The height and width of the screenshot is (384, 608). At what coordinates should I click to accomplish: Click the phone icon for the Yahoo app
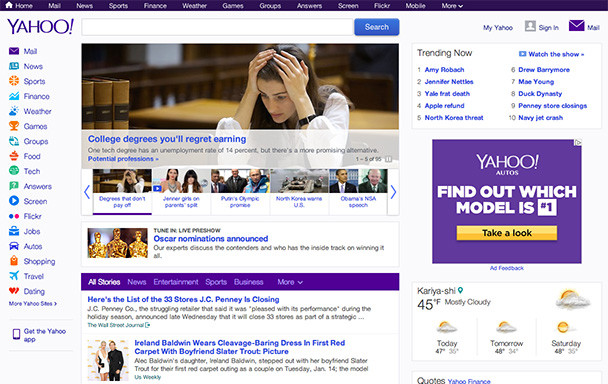tap(16, 334)
